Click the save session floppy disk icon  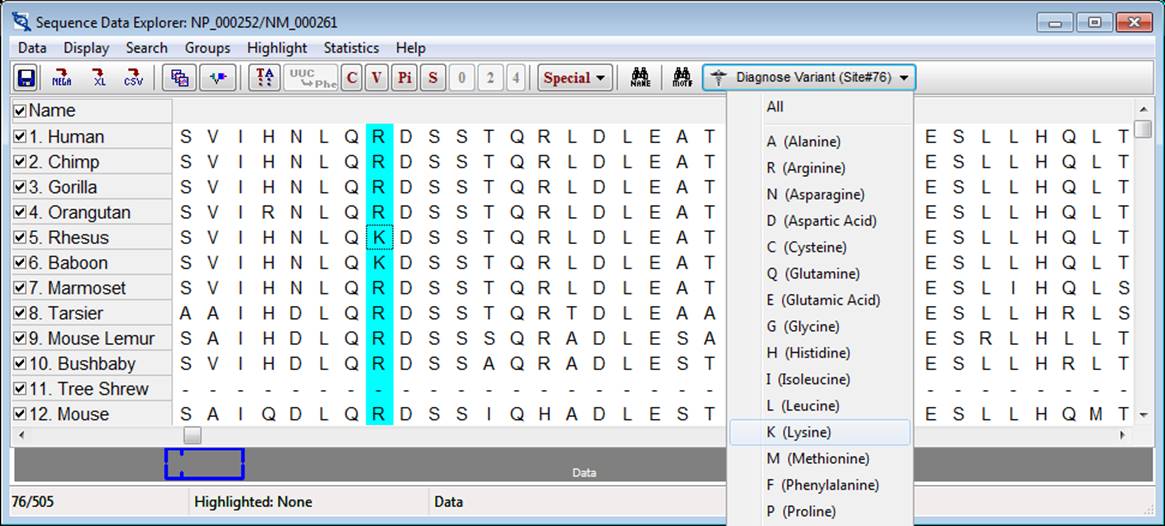pos(26,78)
